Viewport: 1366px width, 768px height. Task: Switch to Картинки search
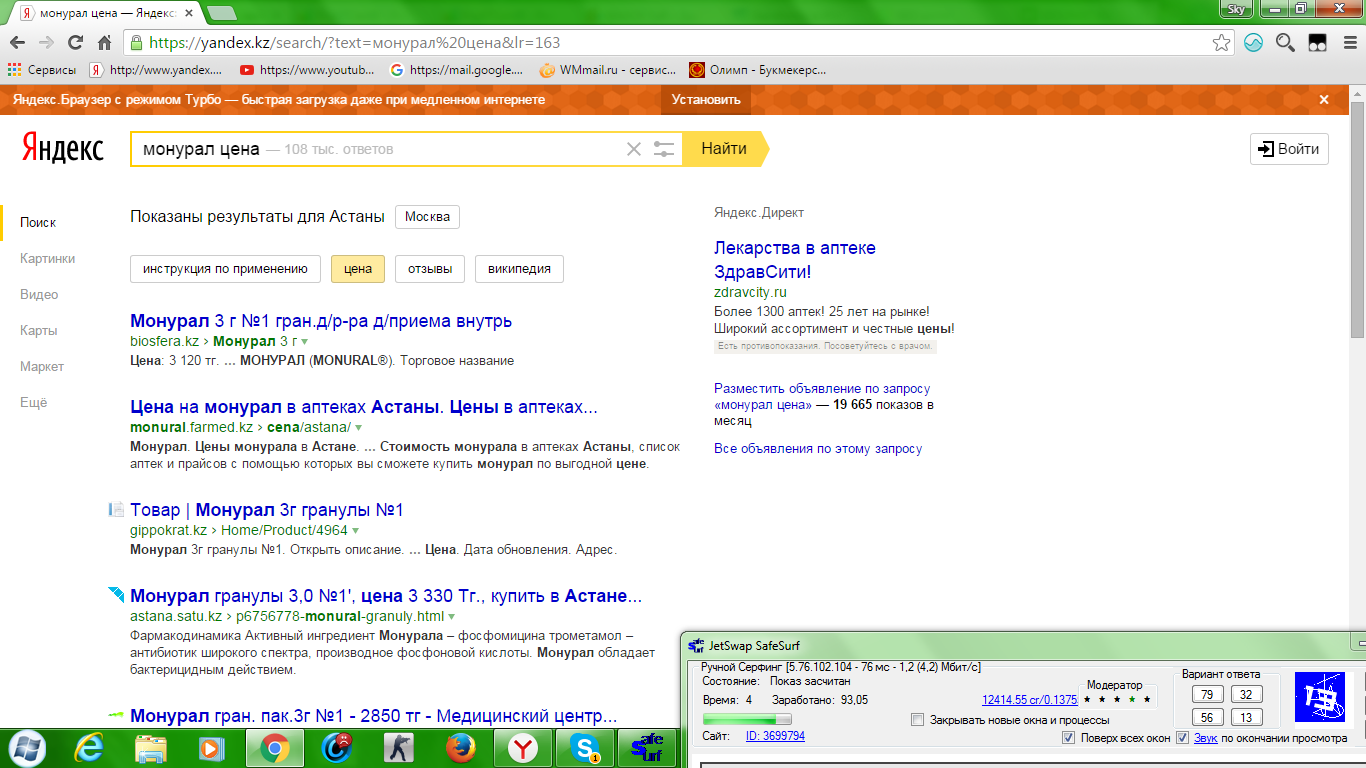(47, 258)
